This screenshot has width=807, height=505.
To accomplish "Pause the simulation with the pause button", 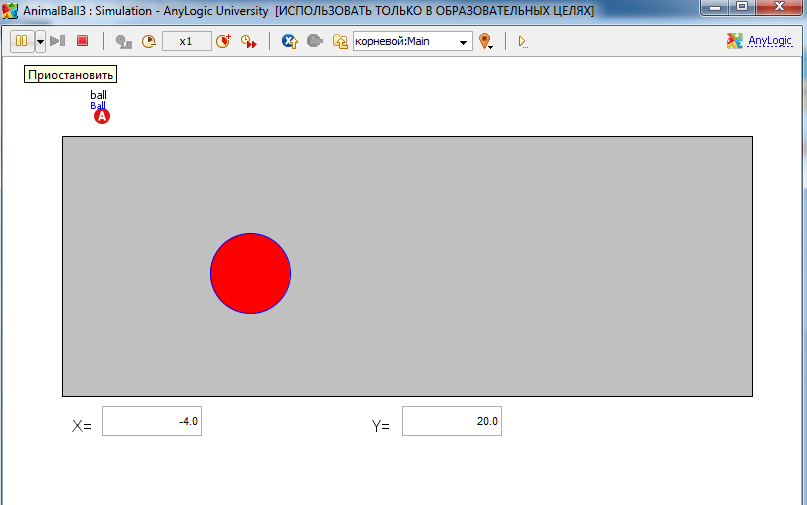I will point(22,41).
